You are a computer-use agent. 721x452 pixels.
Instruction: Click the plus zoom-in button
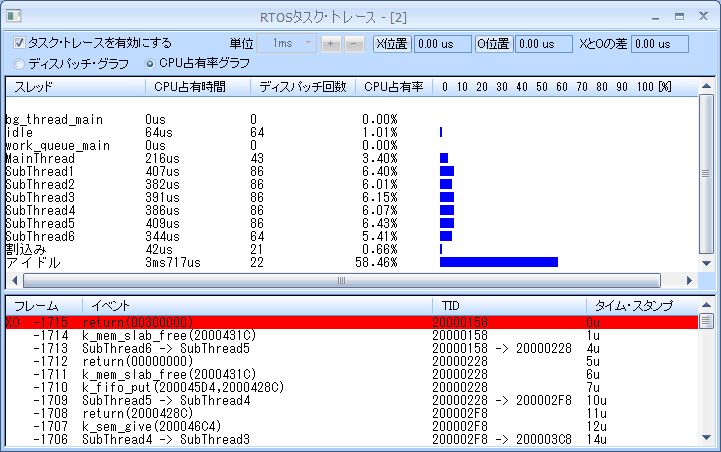coord(331,44)
